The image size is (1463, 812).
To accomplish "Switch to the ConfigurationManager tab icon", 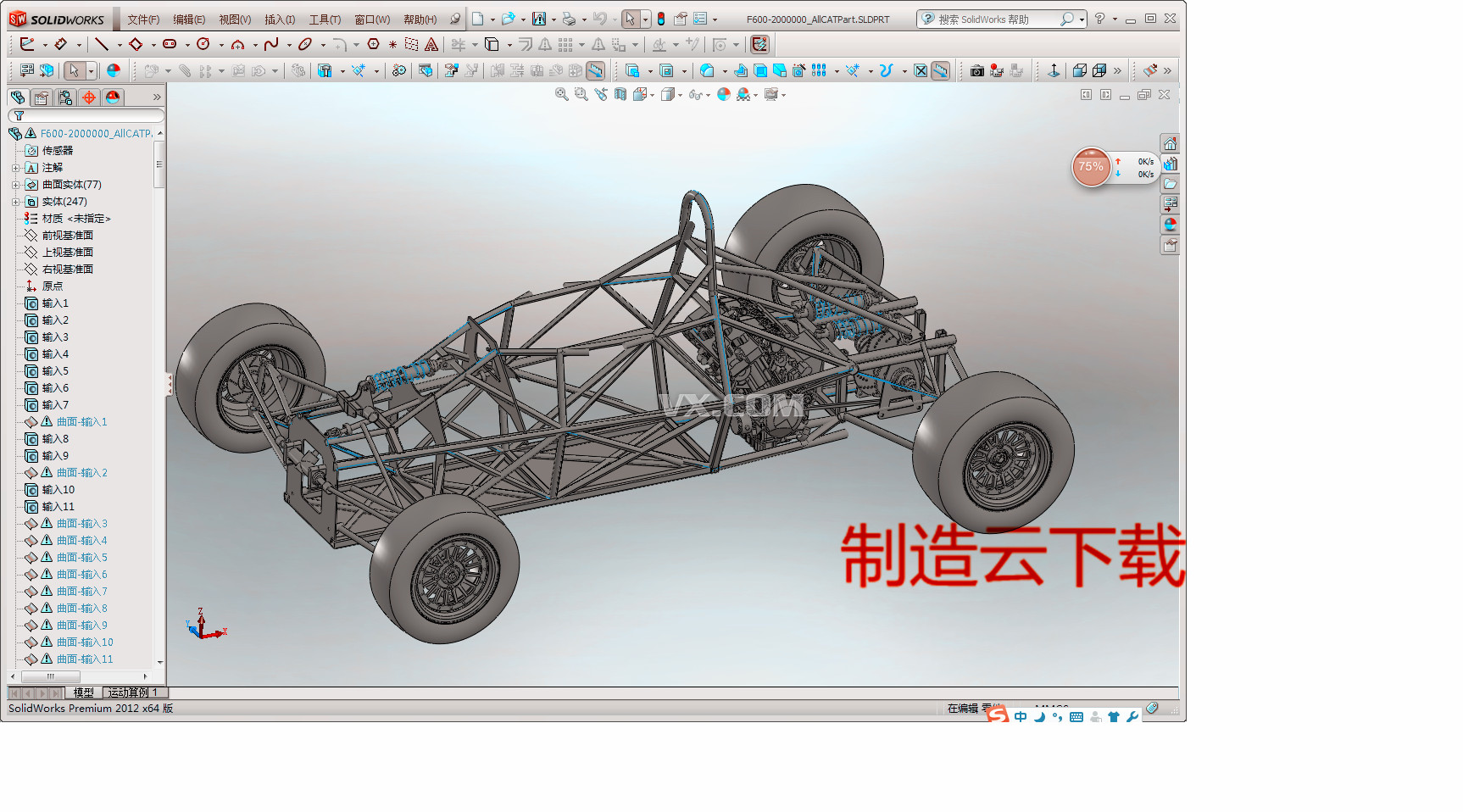I will (65, 97).
